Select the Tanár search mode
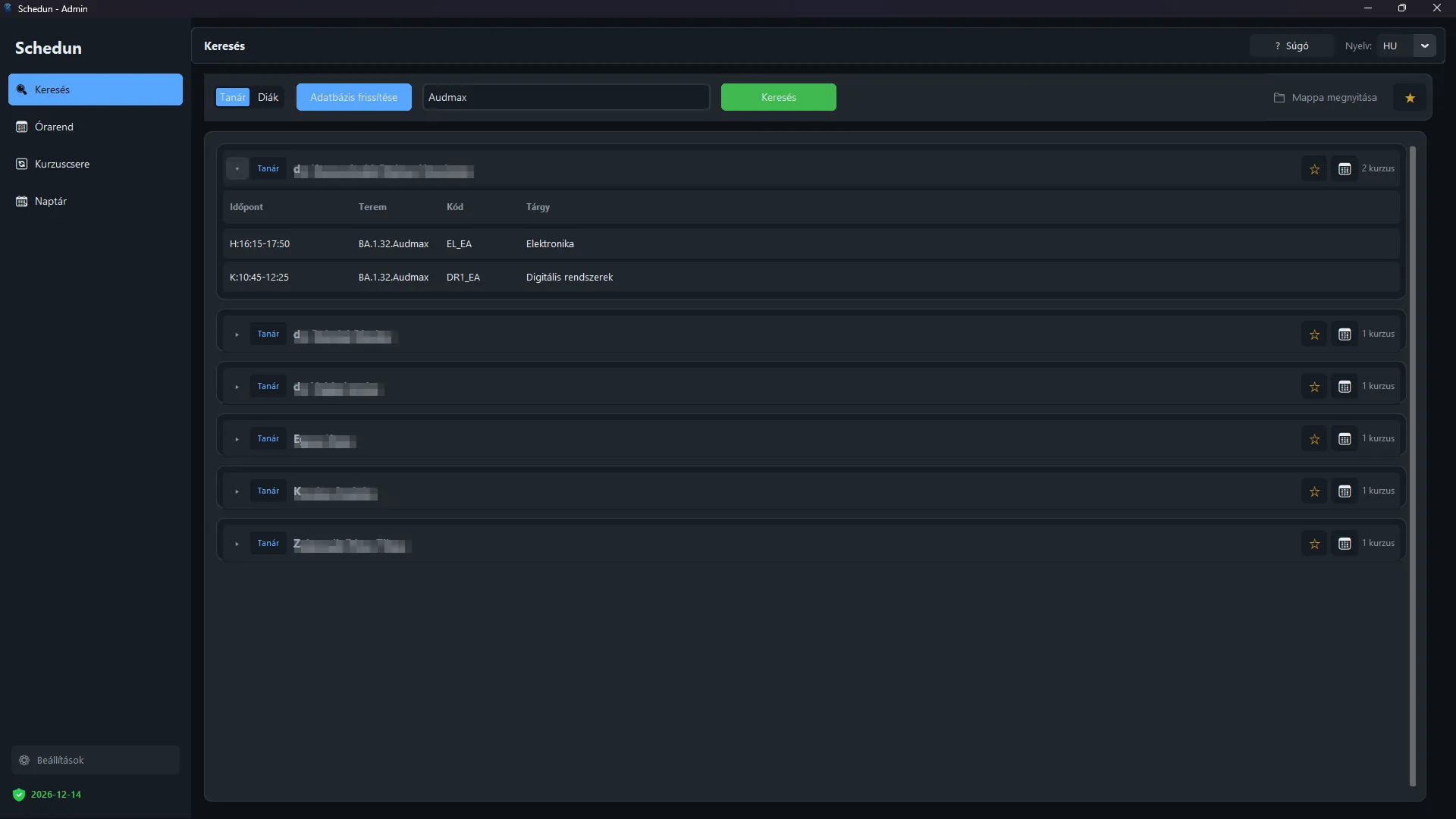This screenshot has width=1456, height=819. pyautogui.click(x=233, y=97)
